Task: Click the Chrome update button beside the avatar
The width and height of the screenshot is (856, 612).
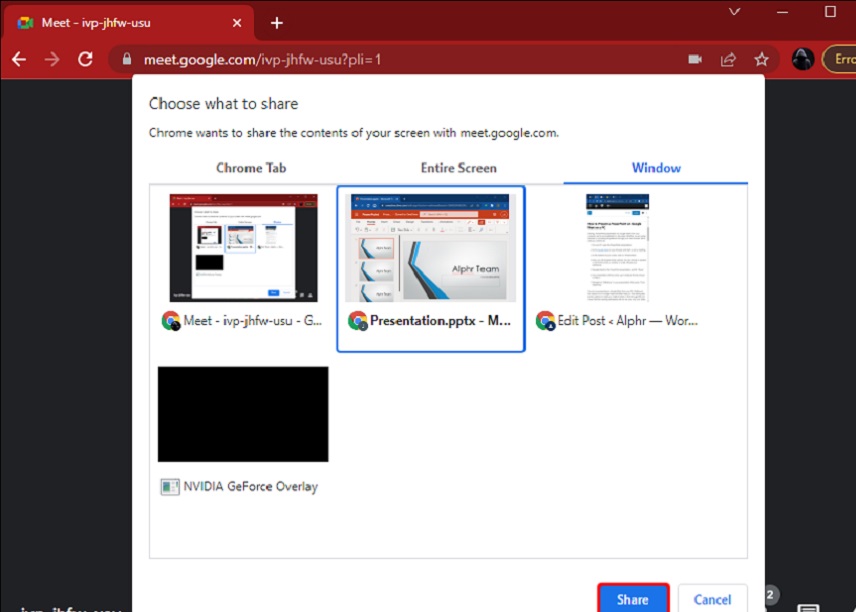Action: [840, 59]
